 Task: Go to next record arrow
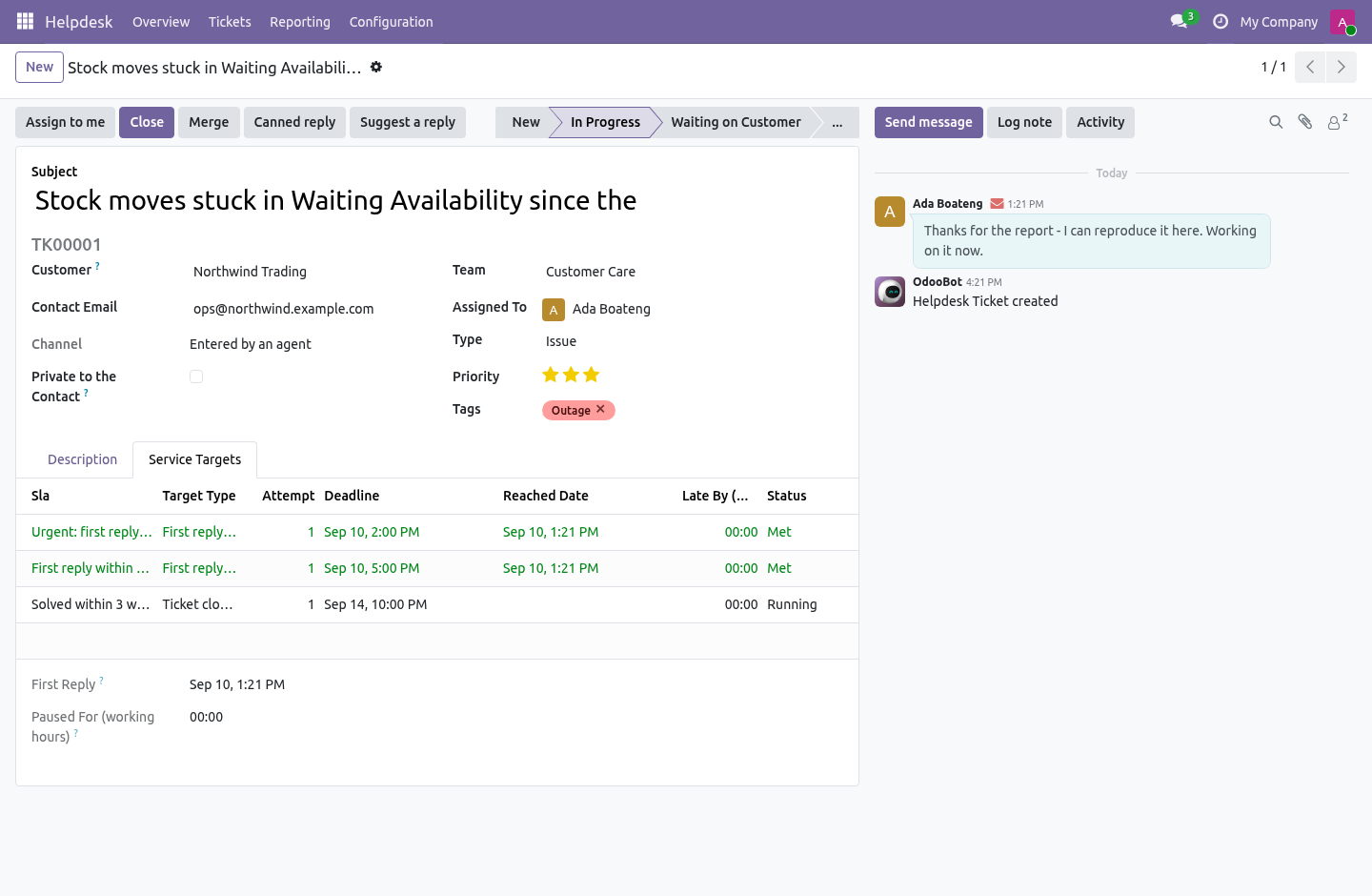tap(1341, 67)
